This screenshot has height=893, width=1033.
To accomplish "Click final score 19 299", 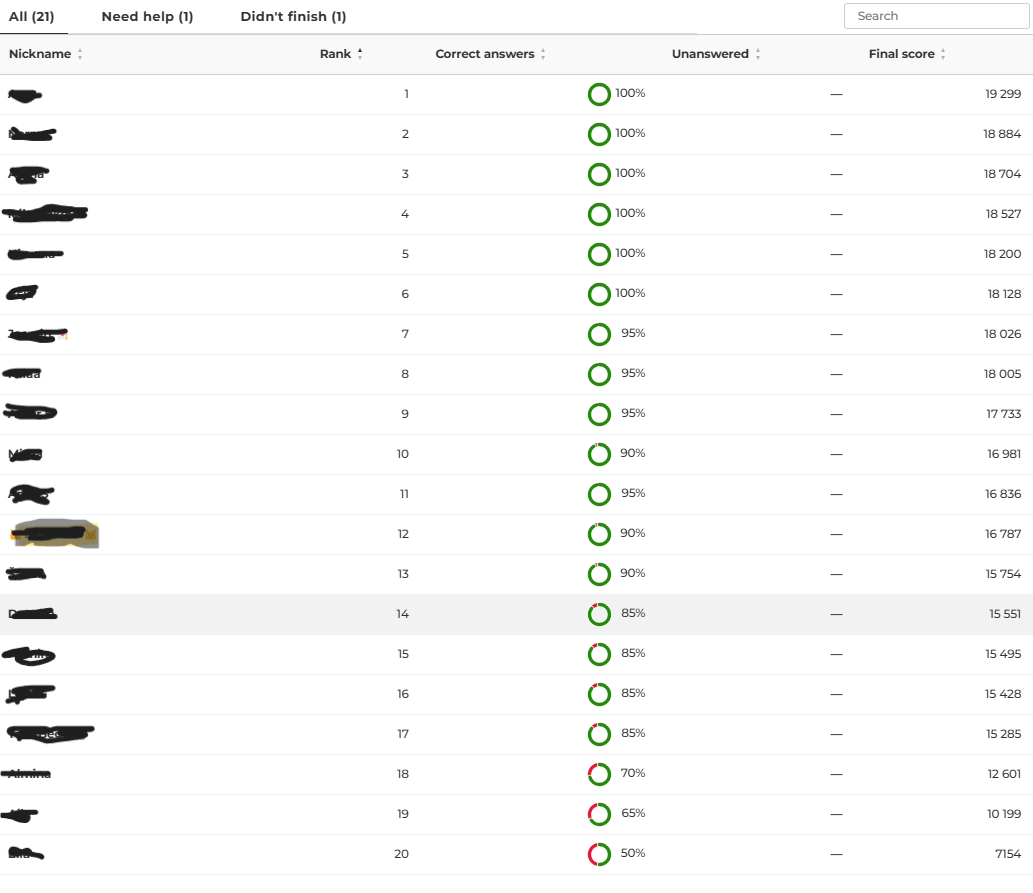I will tap(1003, 94).
